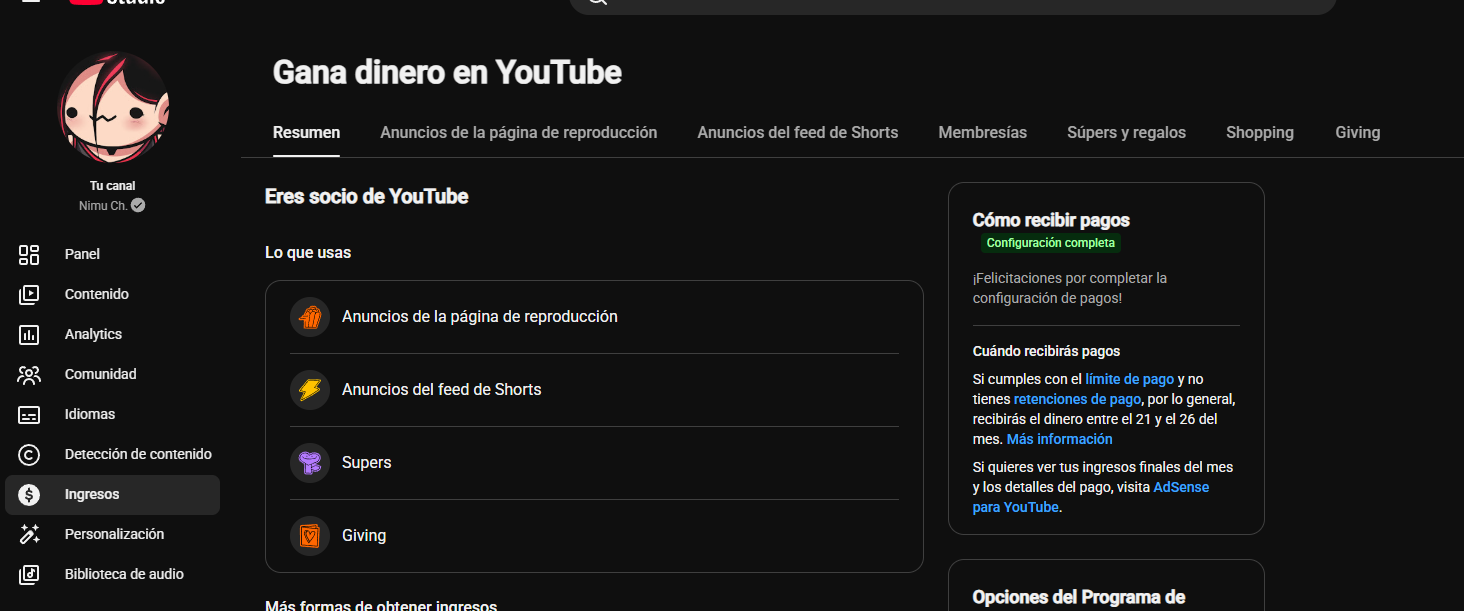Click the 'Nimu Ch.' channel name
The width and height of the screenshot is (1464, 611).
pos(103,206)
